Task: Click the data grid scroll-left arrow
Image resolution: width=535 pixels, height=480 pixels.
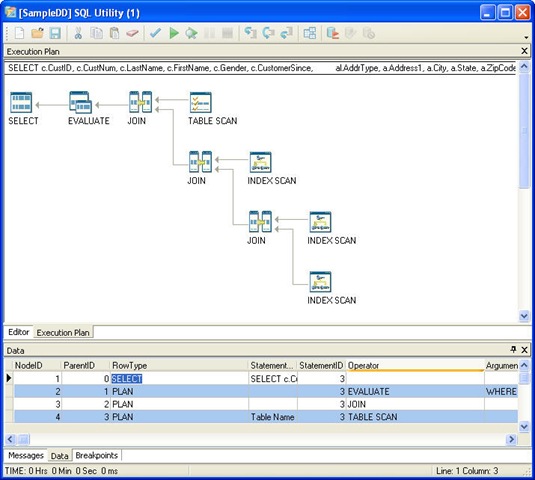Action: click(10, 439)
